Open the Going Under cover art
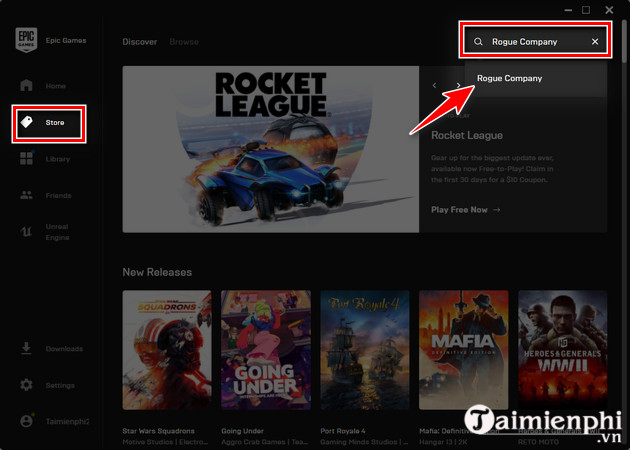Screen dimensions: 630x450 266,350
